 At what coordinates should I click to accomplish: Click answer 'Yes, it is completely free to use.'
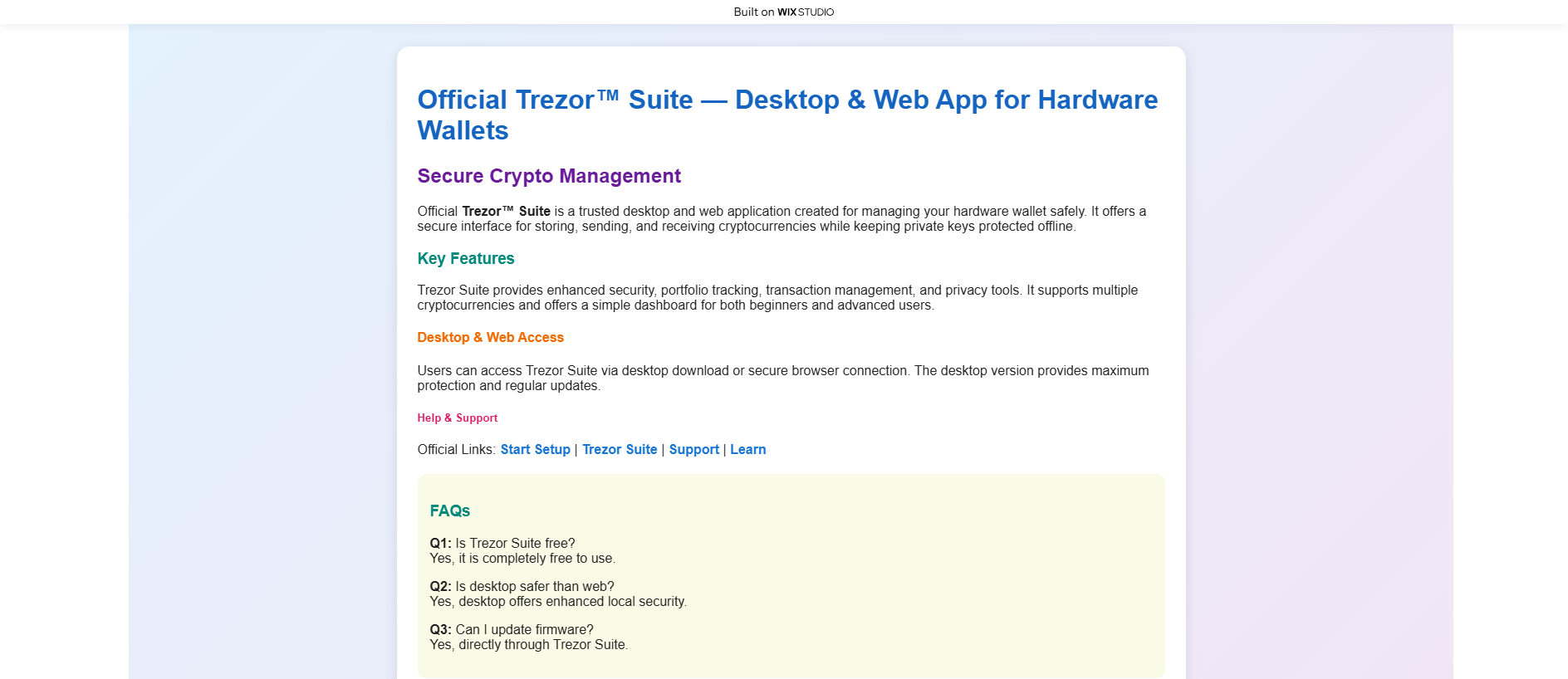pyautogui.click(x=522, y=559)
